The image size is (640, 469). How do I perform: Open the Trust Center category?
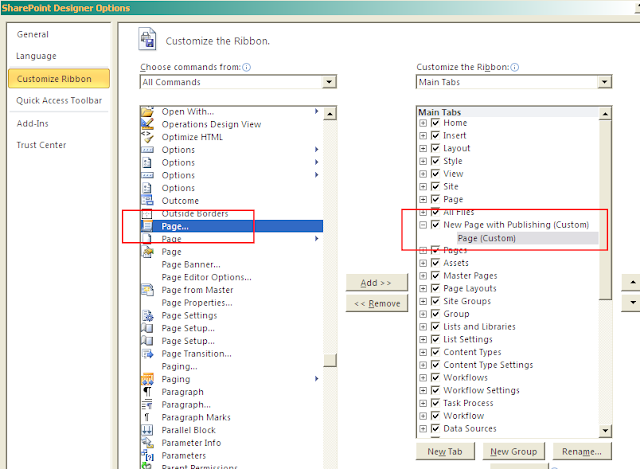click(x=41, y=145)
